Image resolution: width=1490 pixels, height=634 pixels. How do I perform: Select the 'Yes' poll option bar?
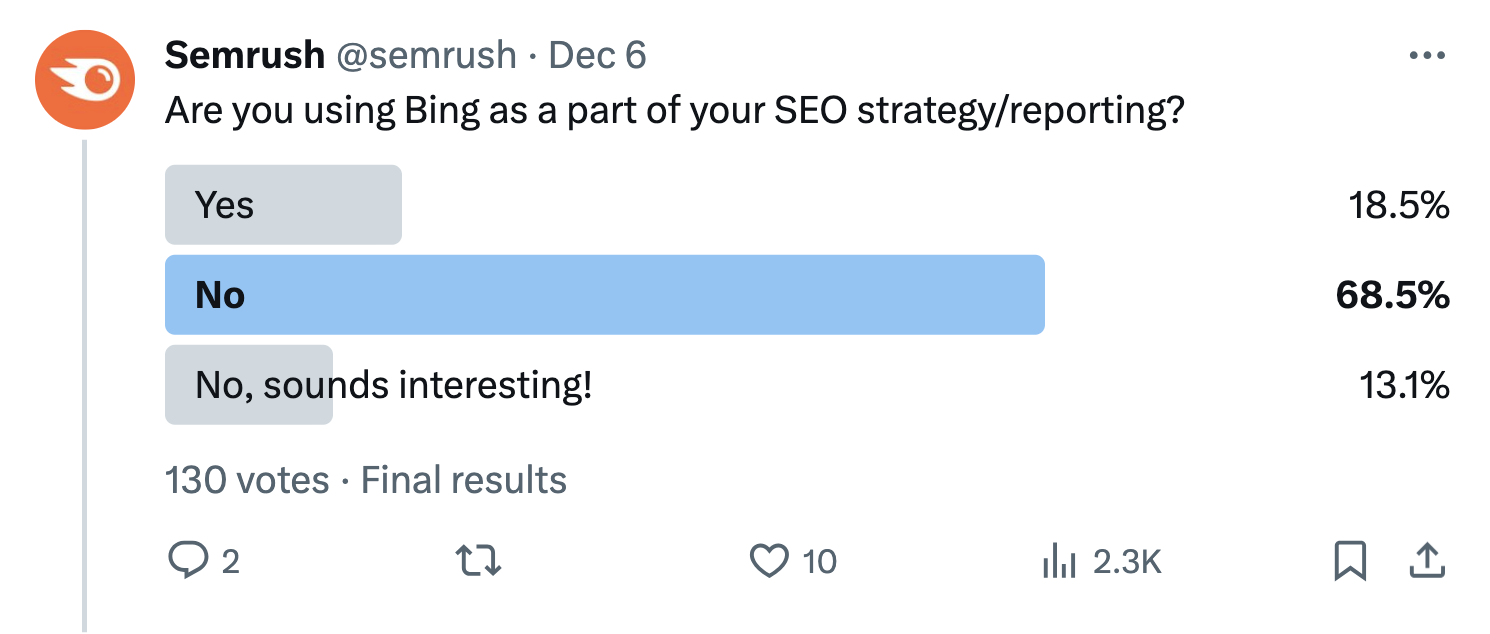[x=283, y=204]
